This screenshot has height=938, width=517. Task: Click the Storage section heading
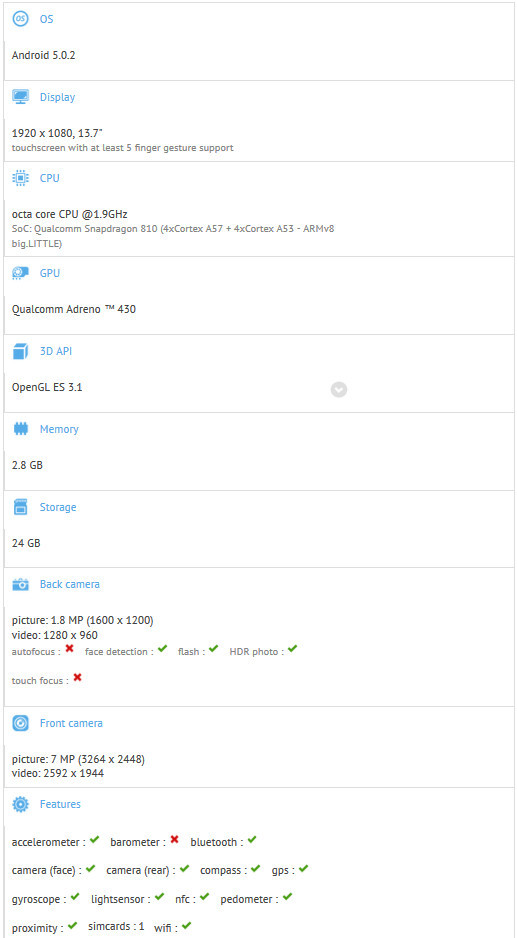58,507
